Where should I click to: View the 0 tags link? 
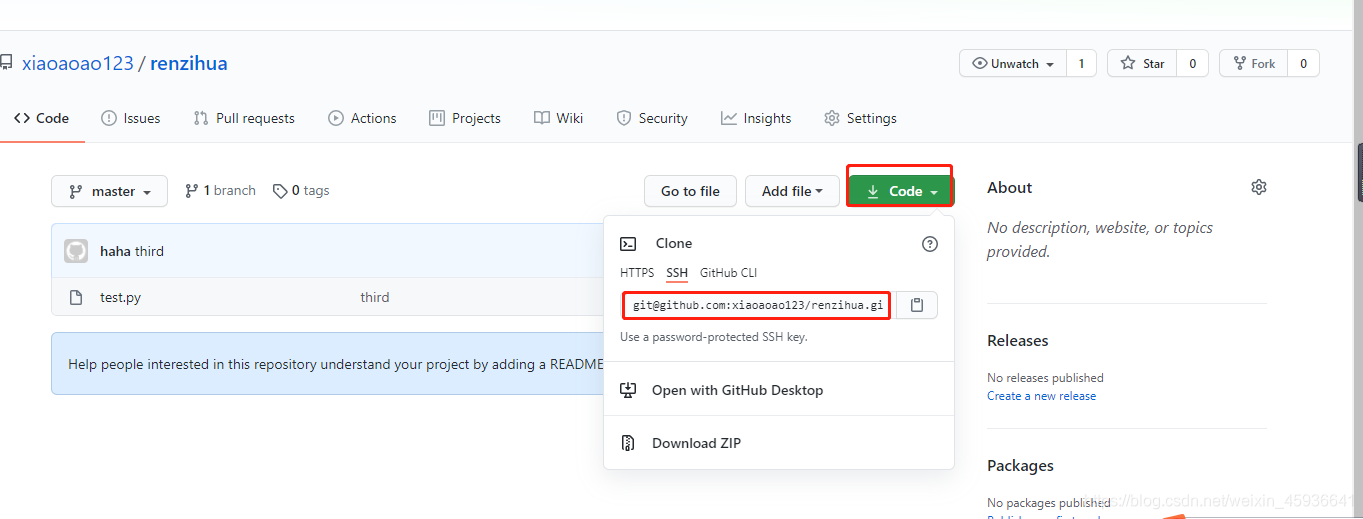[301, 191]
